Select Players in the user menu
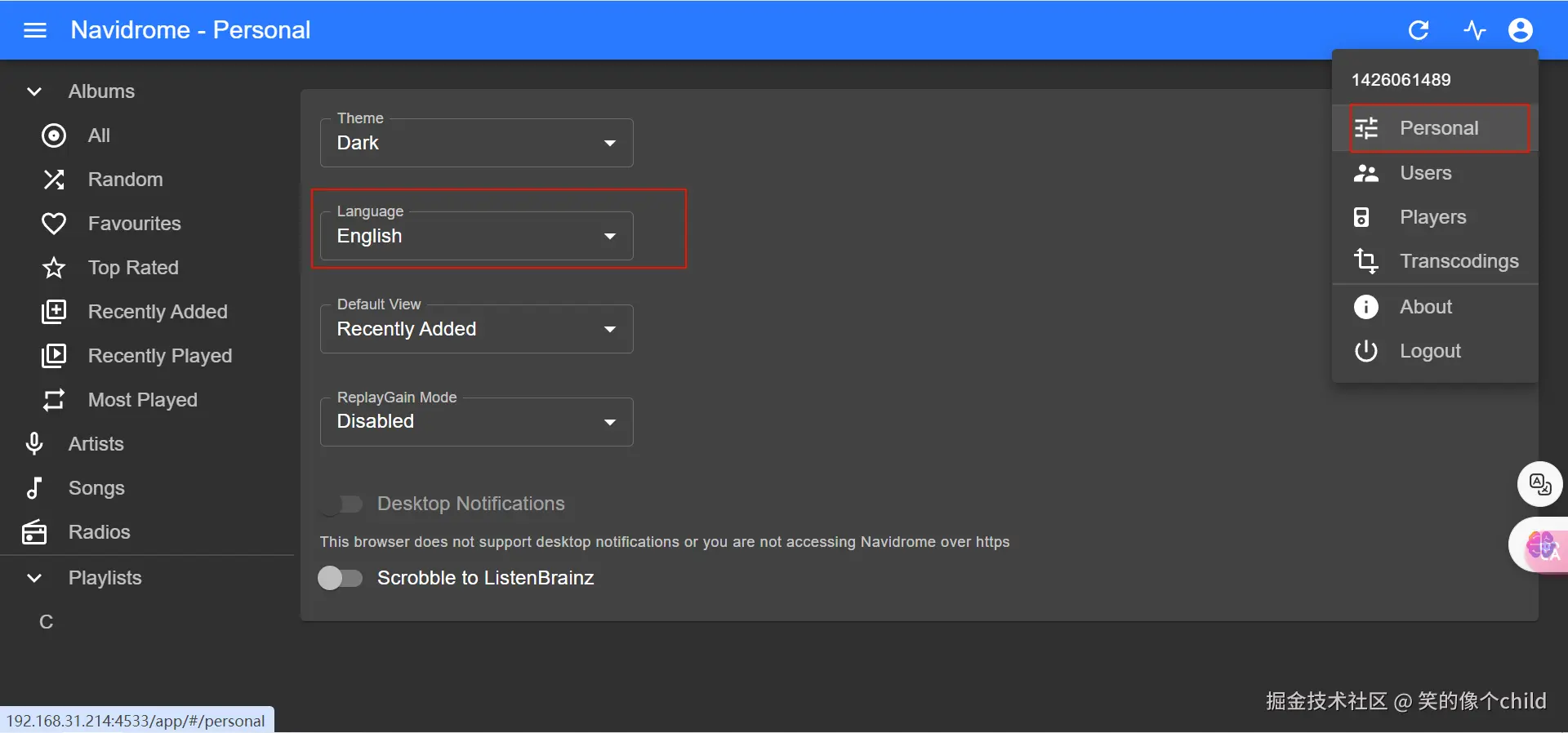 1436,217
